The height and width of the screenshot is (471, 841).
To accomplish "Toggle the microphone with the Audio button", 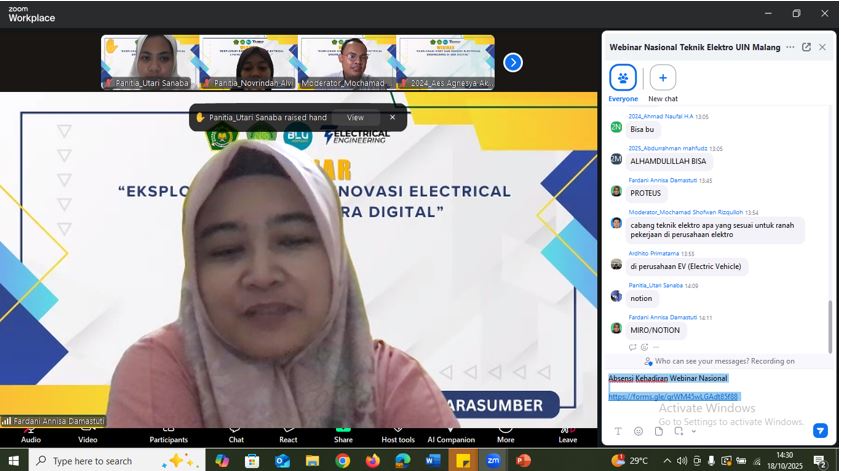I will tap(31, 429).
